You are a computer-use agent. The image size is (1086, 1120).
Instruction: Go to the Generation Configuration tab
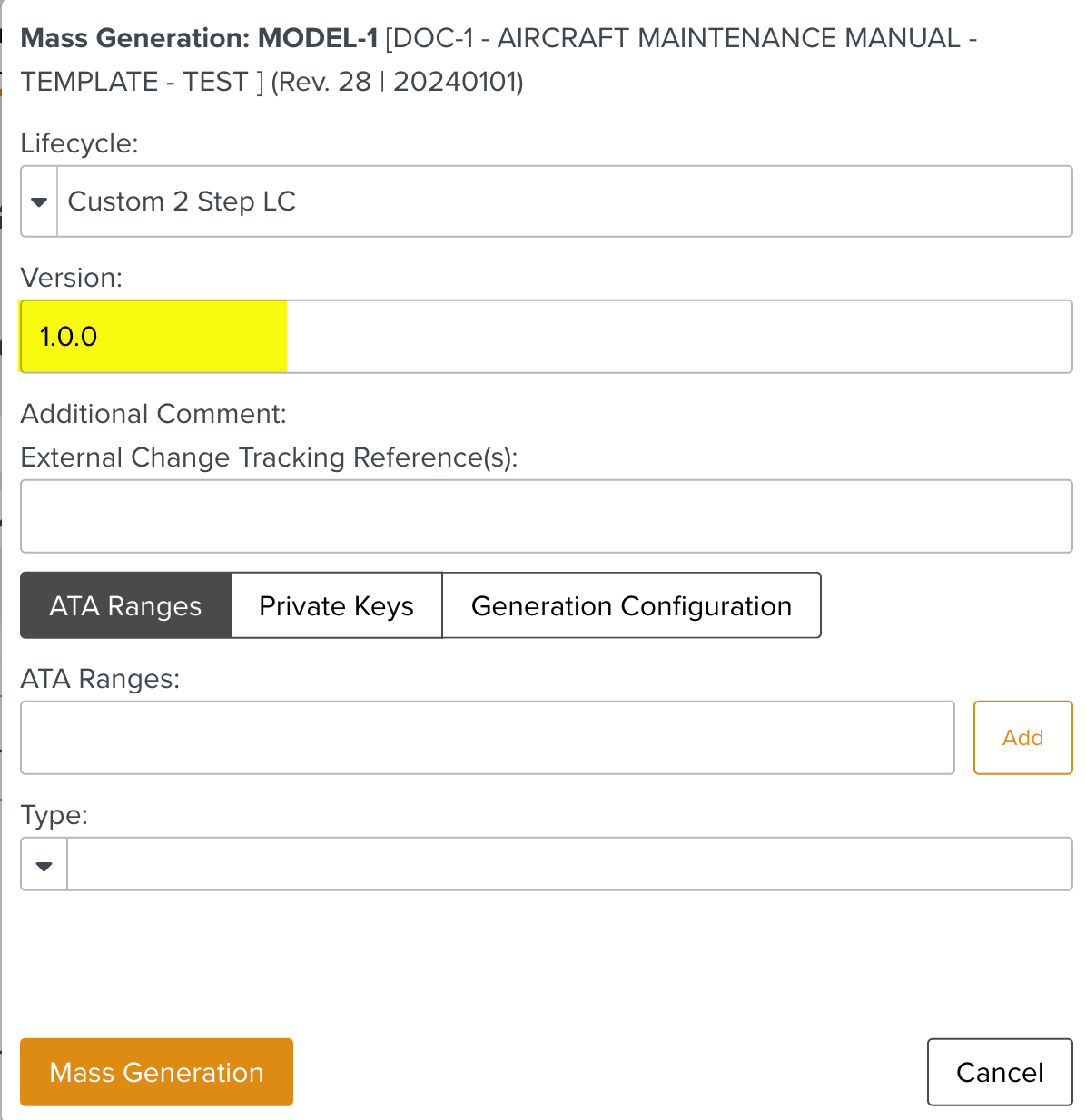(x=631, y=605)
